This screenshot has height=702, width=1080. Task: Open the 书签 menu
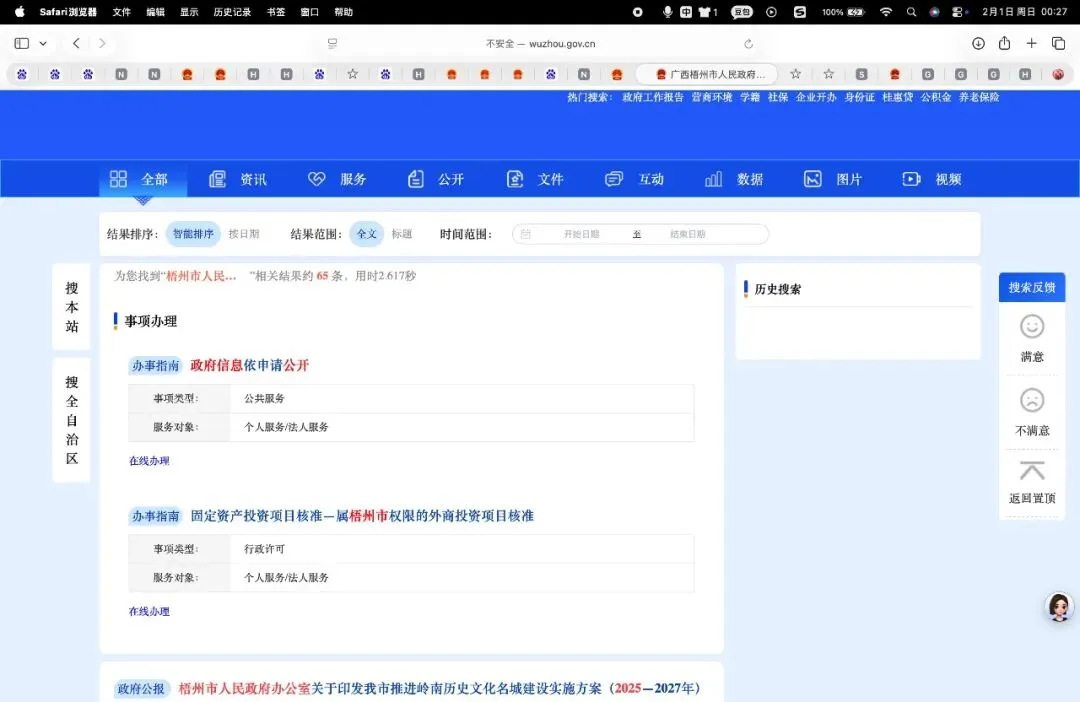point(276,12)
